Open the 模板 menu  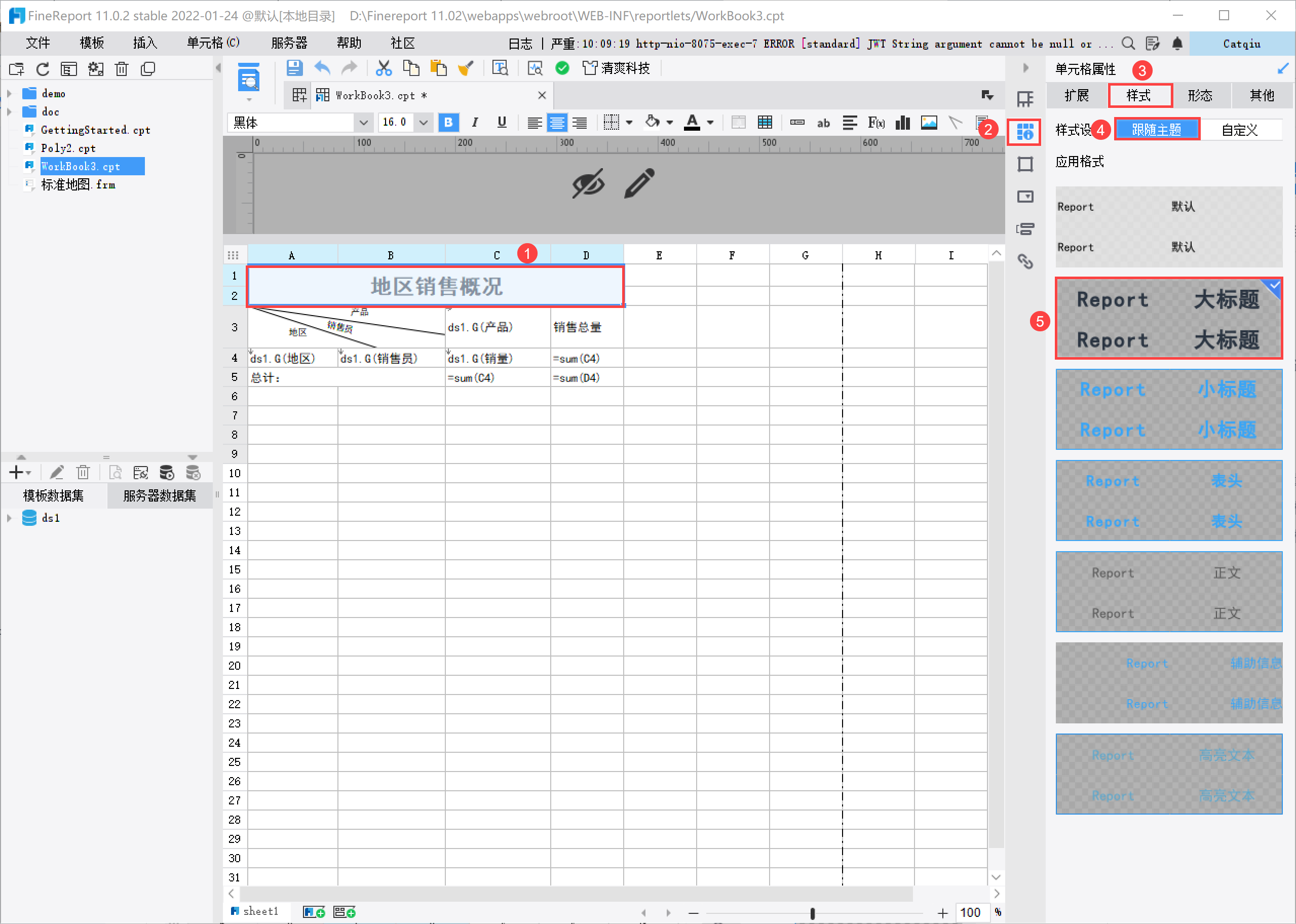coord(92,43)
